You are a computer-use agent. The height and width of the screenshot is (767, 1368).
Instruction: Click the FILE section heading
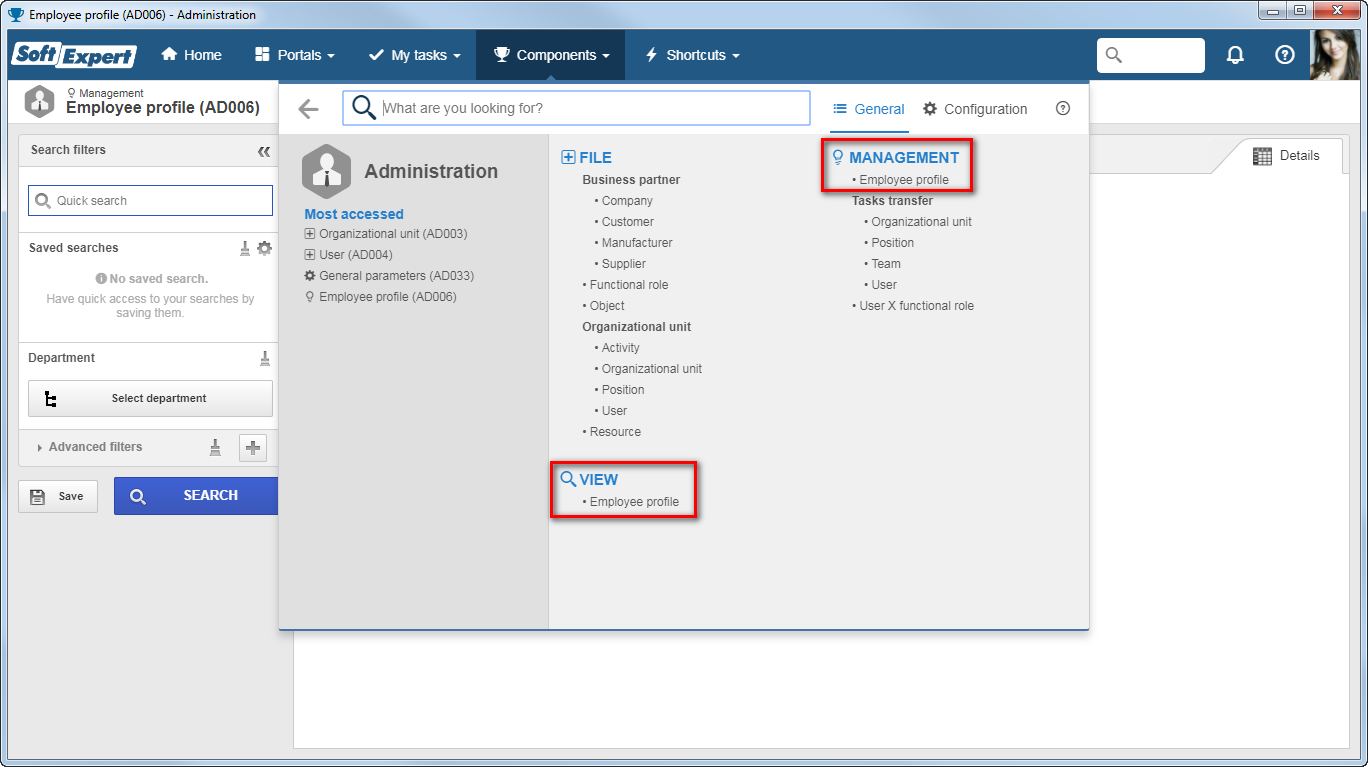point(587,157)
